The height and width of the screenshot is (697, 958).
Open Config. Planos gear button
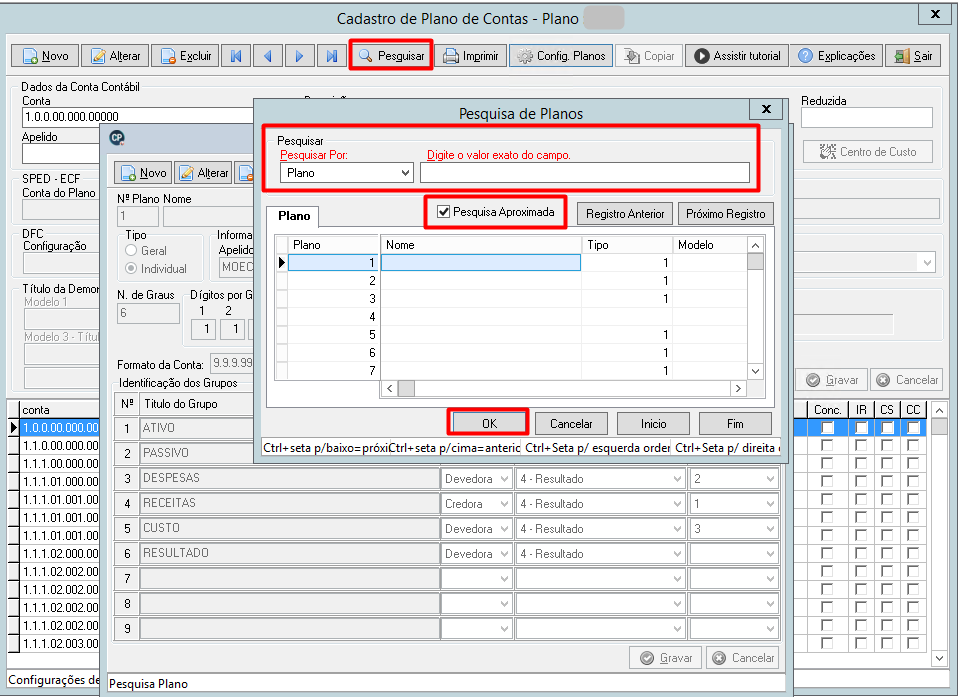click(x=561, y=56)
